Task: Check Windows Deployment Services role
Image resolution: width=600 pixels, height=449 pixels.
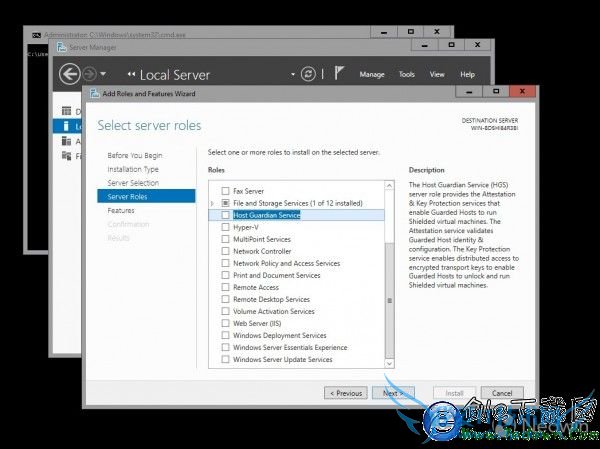Action: pyautogui.click(x=225, y=335)
